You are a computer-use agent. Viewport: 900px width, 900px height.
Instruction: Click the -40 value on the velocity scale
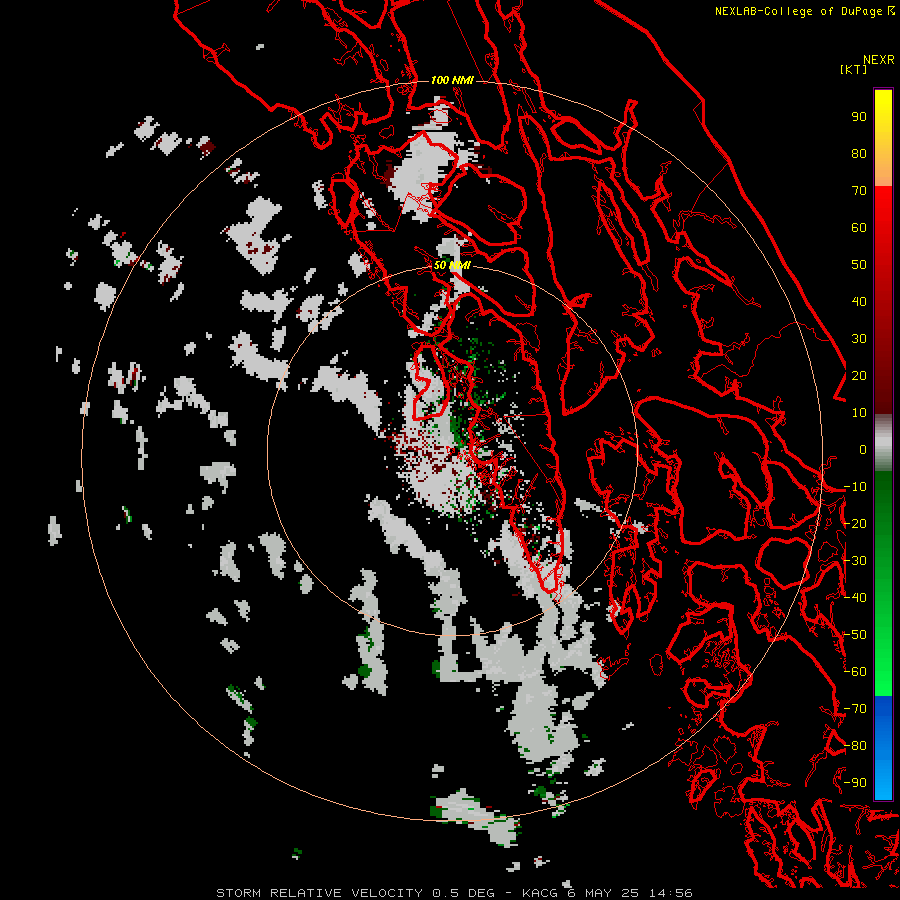(855, 598)
